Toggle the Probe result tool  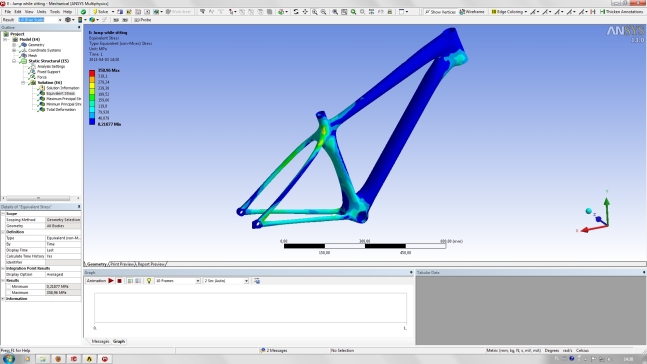click(143, 20)
